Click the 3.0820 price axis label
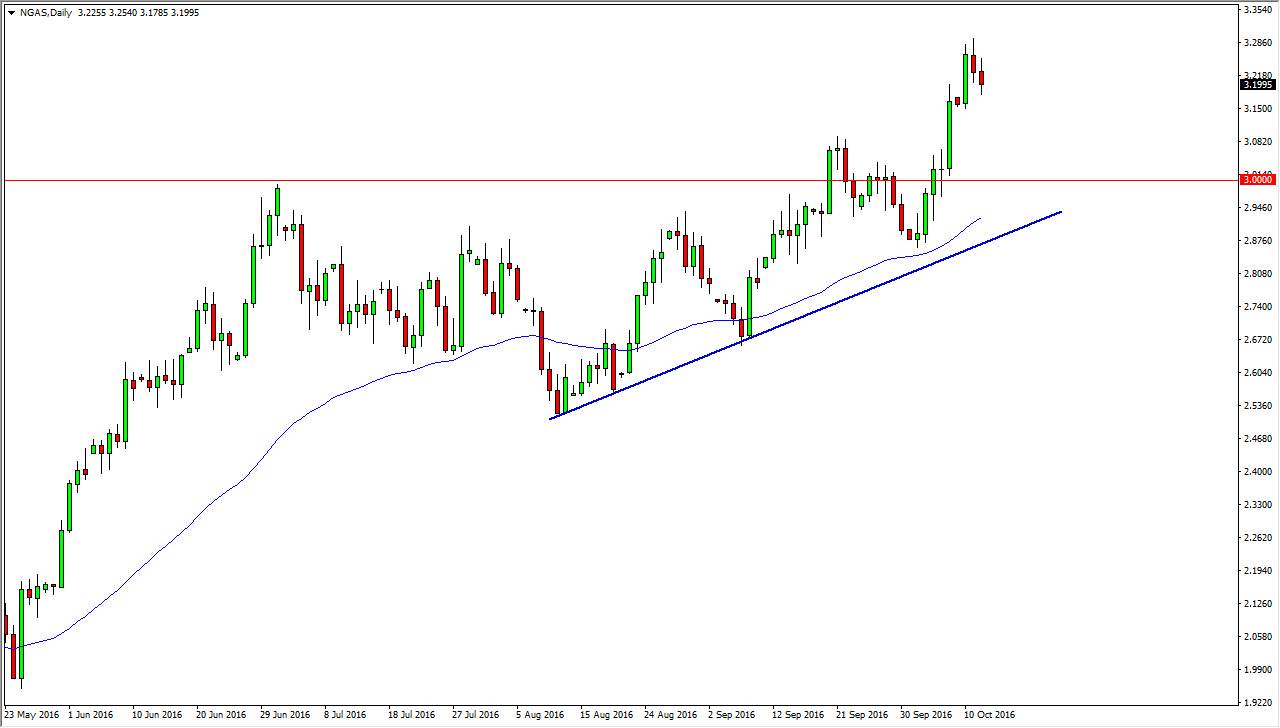This screenshot has width=1280, height=728. tap(1257, 142)
